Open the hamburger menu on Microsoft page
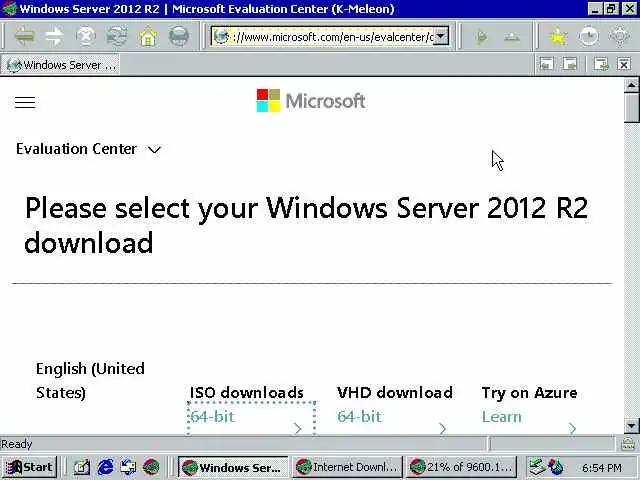This screenshot has width=640, height=480. [x=25, y=102]
